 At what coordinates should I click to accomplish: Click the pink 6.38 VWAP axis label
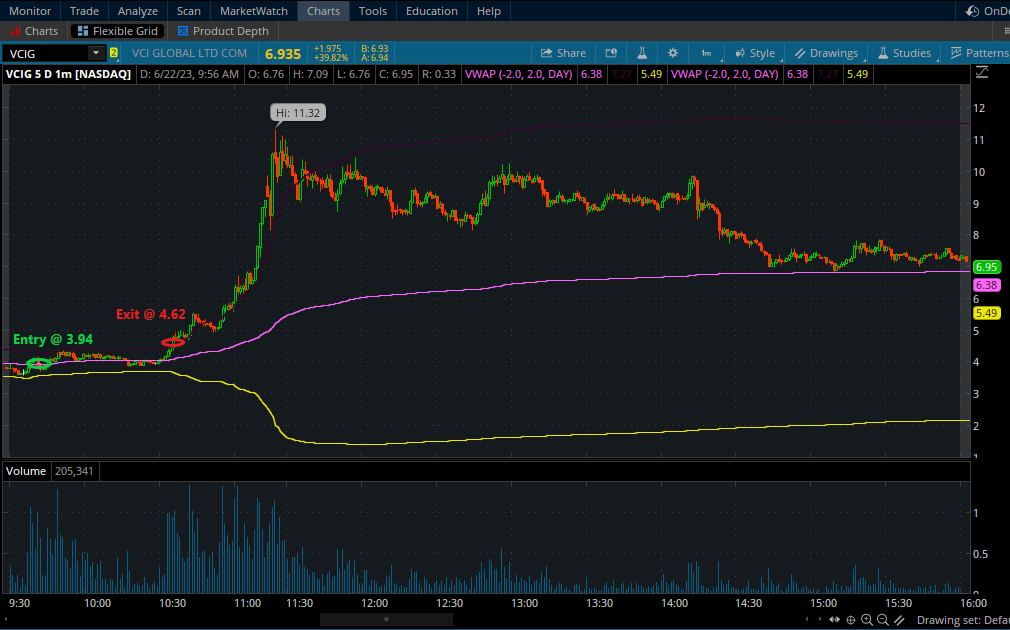coord(987,285)
